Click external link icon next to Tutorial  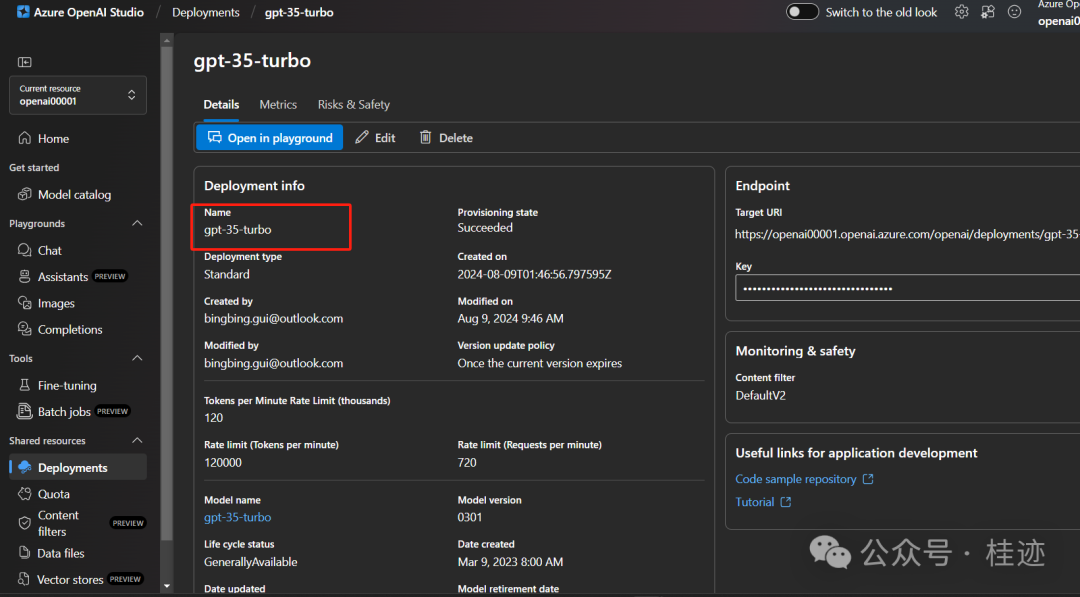785,502
